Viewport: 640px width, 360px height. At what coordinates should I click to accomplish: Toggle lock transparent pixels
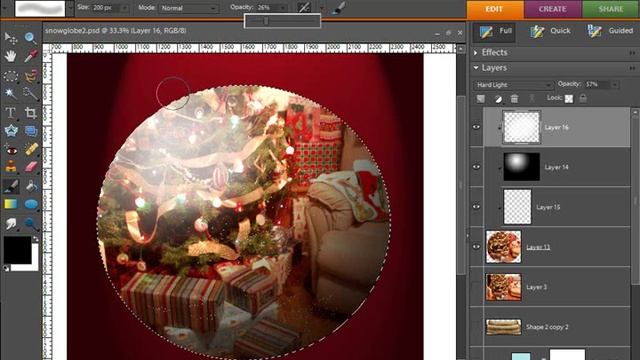[x=569, y=98]
